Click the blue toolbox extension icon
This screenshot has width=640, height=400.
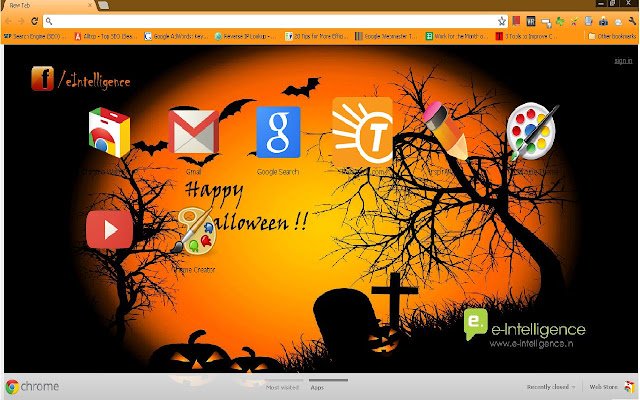pos(603,21)
